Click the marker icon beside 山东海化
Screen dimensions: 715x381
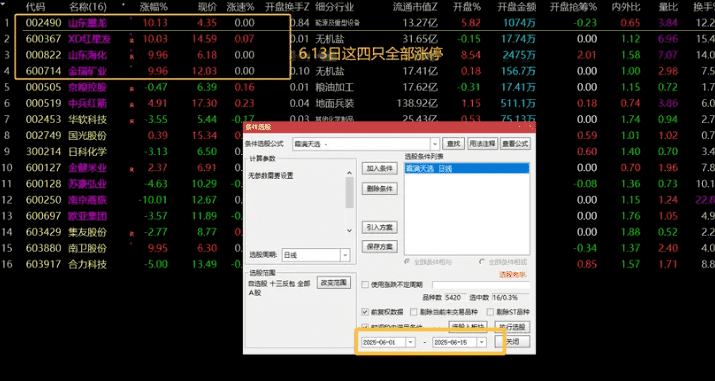tap(132, 57)
